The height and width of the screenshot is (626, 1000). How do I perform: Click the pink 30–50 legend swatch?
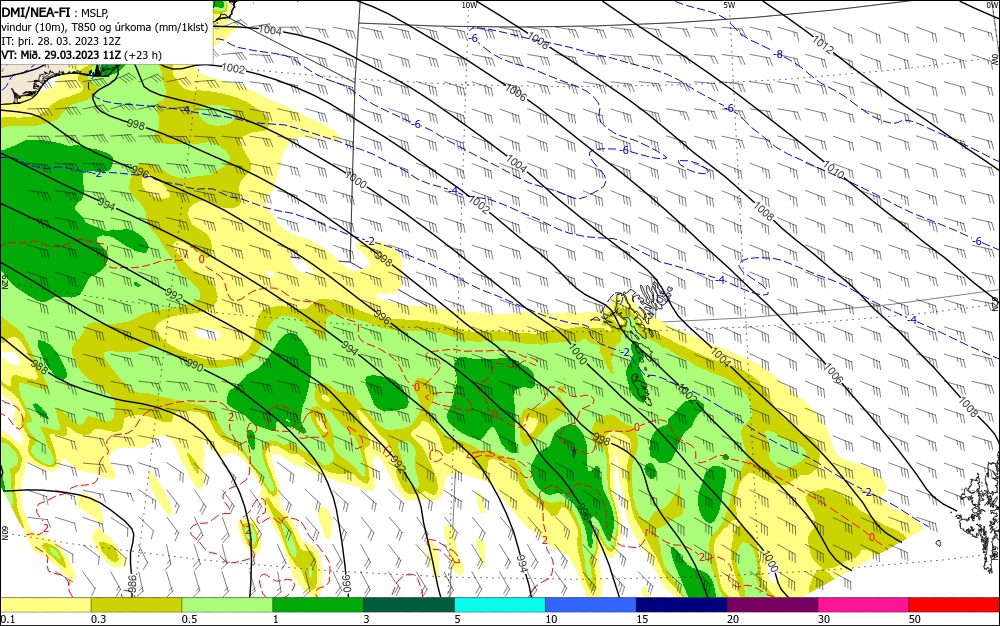coord(864,605)
